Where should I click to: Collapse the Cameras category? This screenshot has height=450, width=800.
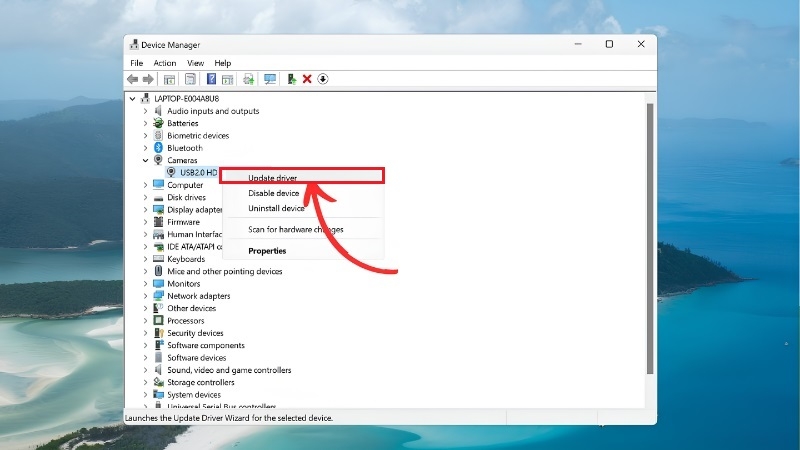tap(145, 160)
